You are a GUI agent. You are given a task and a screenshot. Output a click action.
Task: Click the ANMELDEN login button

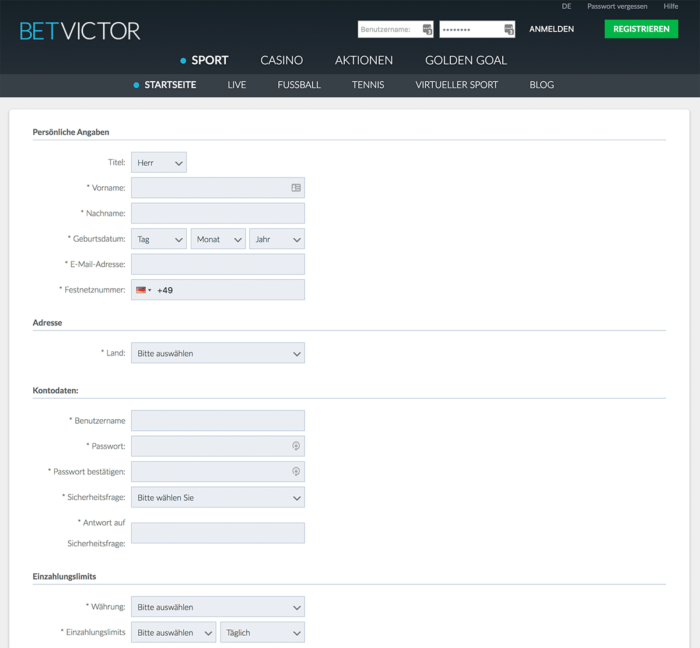[552, 29]
